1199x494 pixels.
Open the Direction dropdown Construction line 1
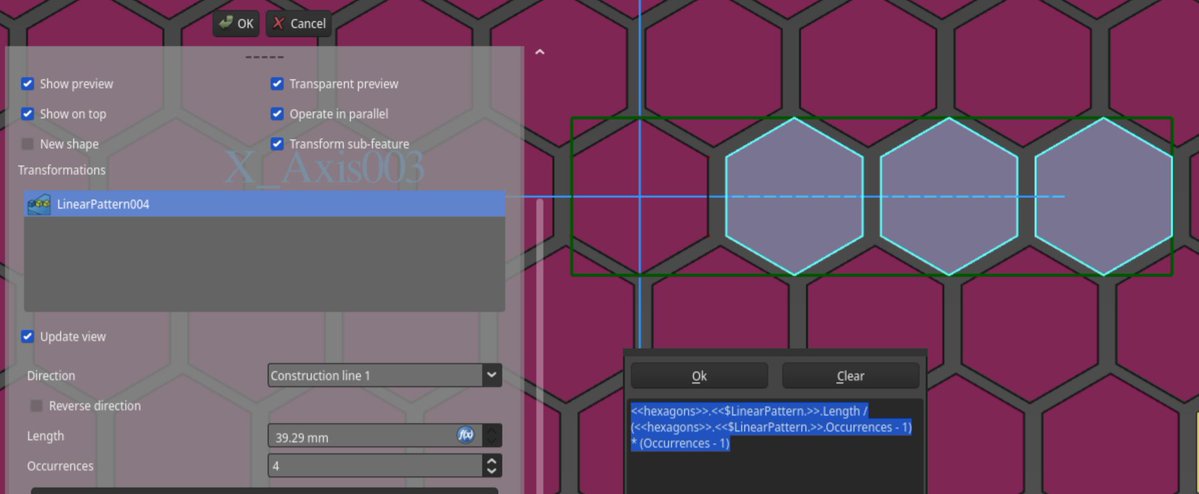[385, 375]
